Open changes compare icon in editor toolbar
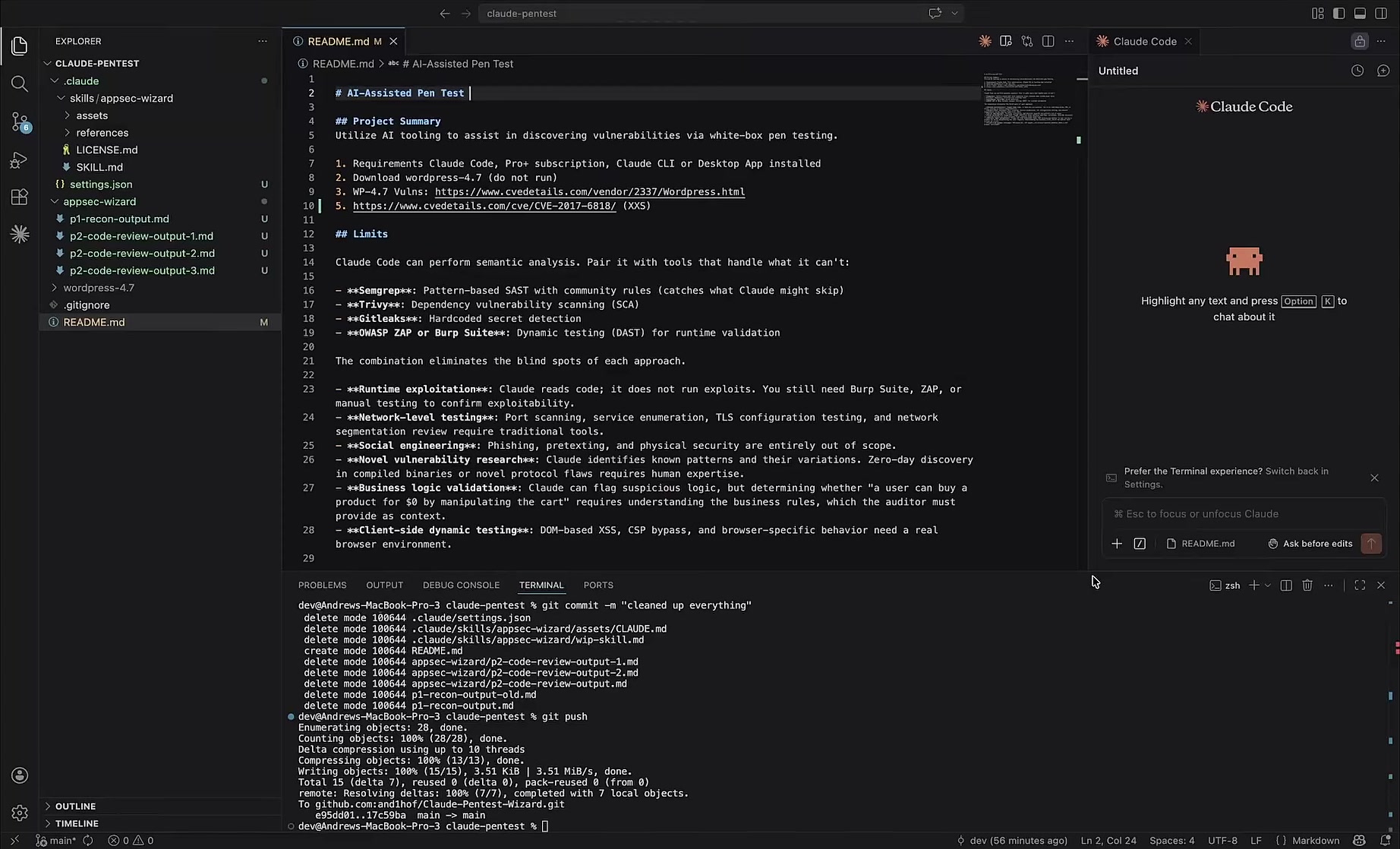Image resolution: width=1400 pixels, height=849 pixels. pos(1027,41)
